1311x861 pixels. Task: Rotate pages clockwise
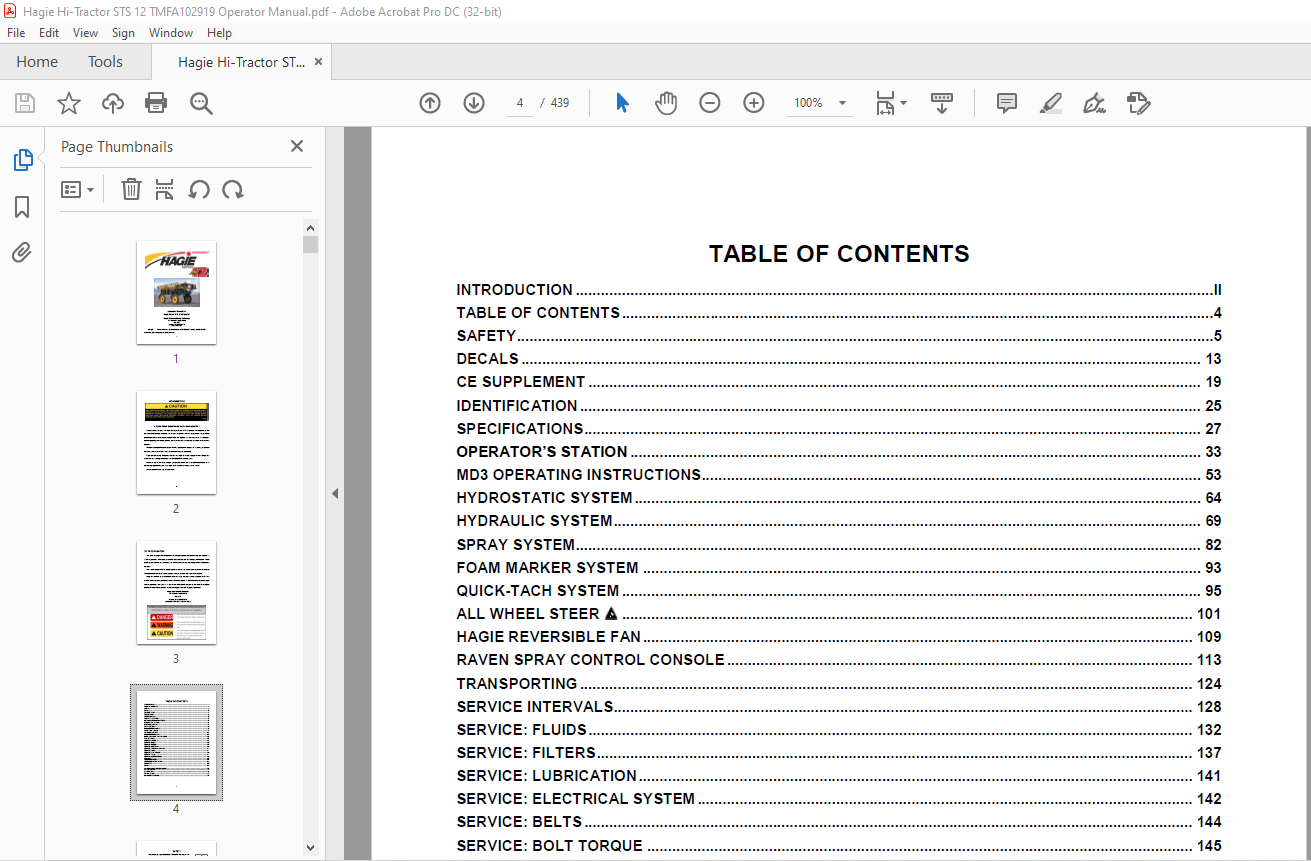point(233,189)
